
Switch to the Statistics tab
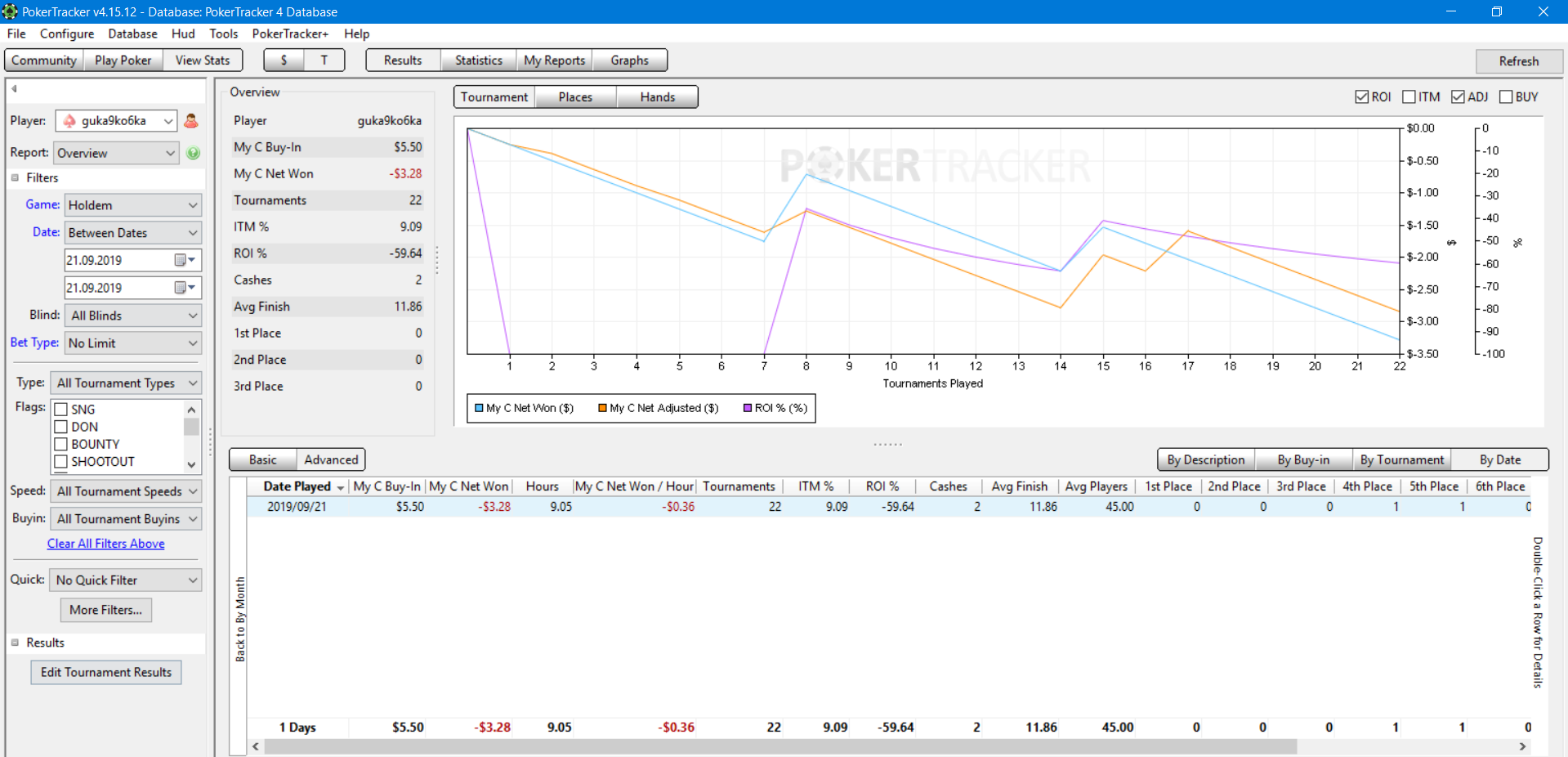(479, 60)
